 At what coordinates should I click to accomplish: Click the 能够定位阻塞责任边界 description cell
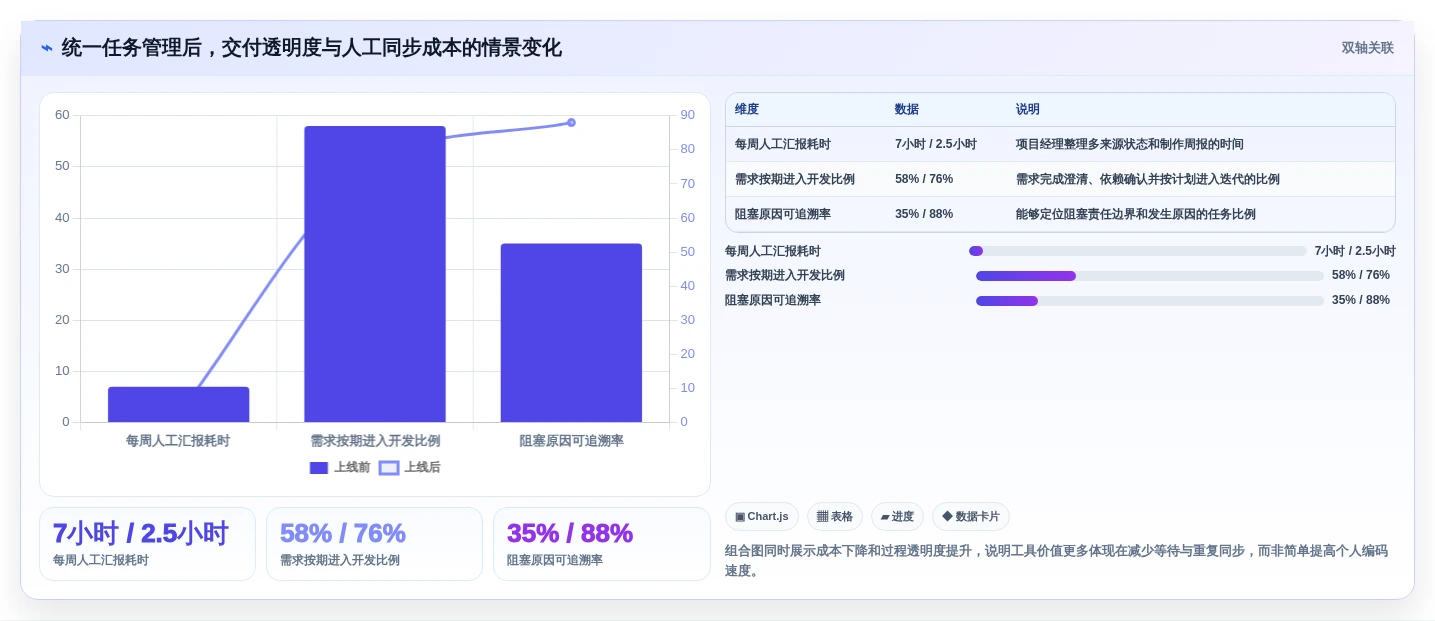coord(1136,214)
